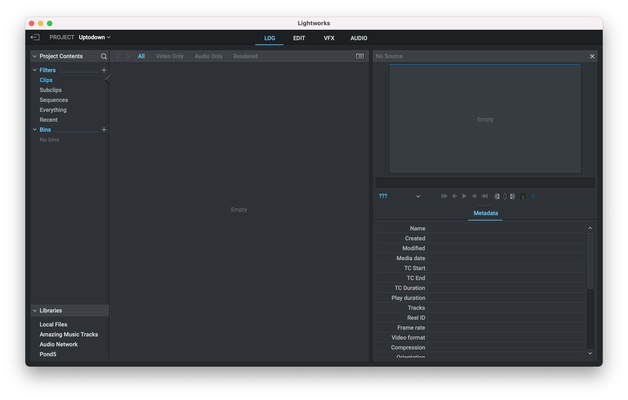The width and height of the screenshot is (628, 400).
Task: Show All clips
Action: 141,56
